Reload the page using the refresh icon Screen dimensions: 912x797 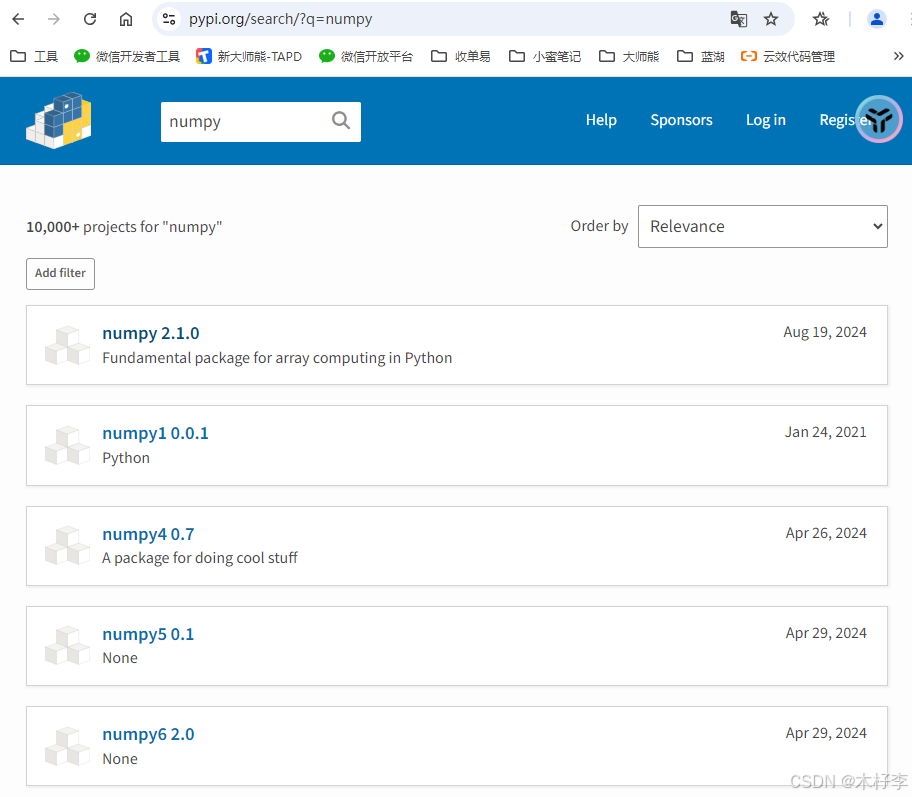tap(90, 19)
